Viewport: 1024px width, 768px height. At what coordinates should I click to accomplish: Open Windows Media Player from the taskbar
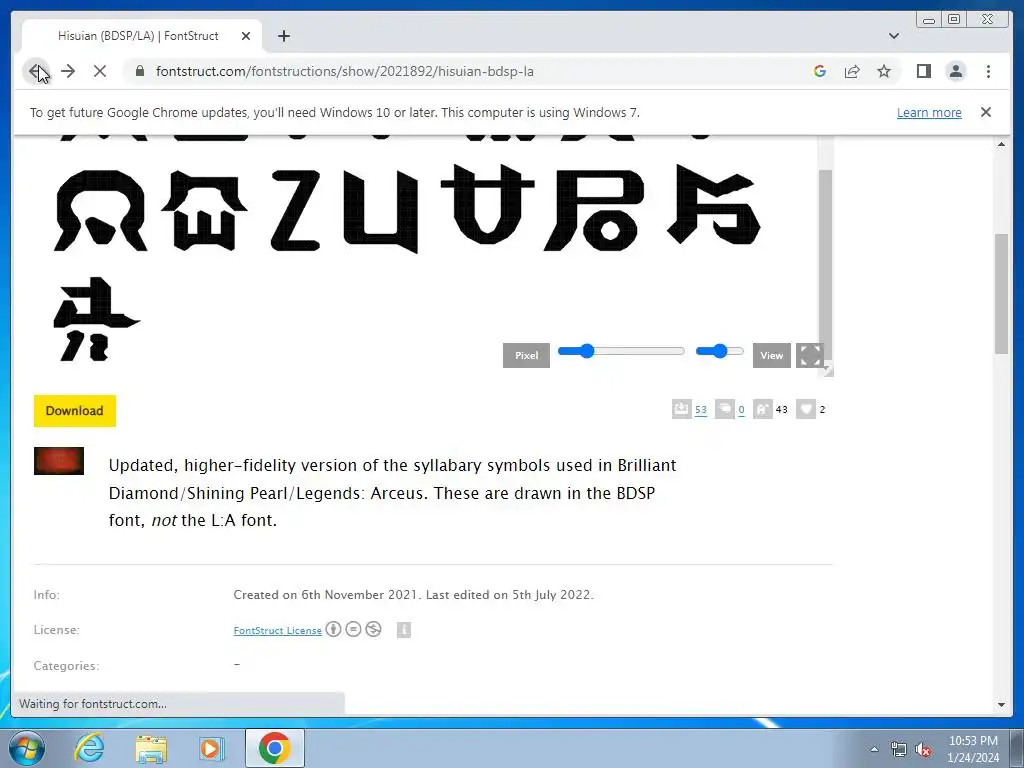[211, 748]
